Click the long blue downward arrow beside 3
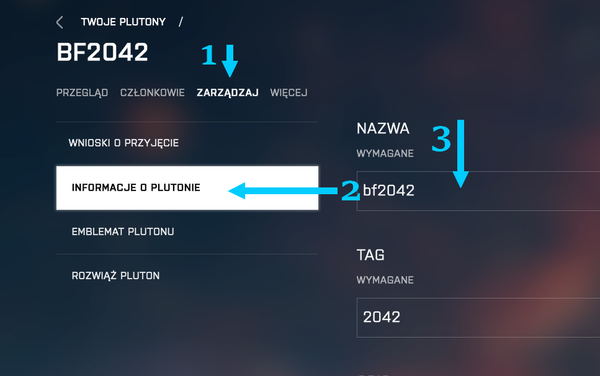Screen dimensions: 600x376 (461, 154)
